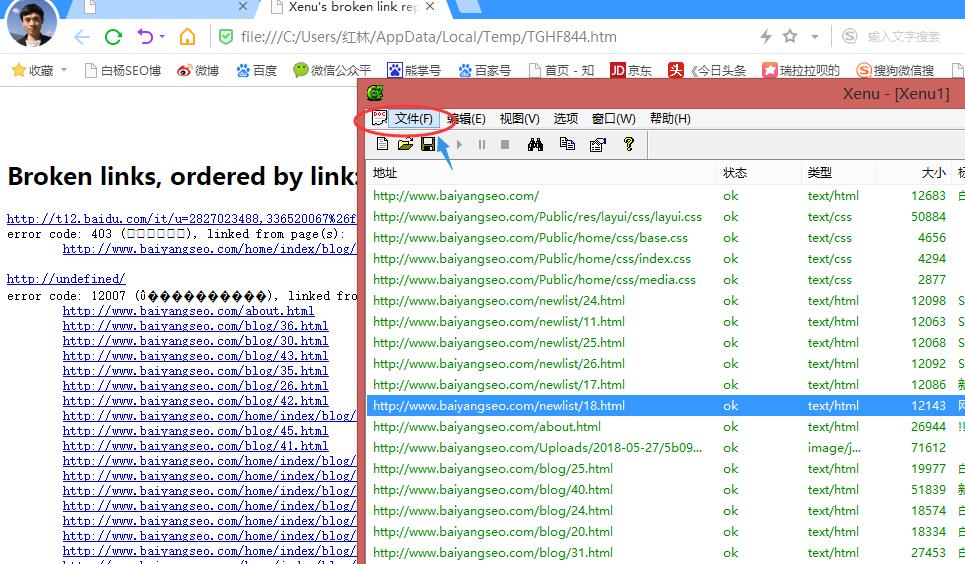965x564 pixels.
Task: Click the Stop square icon in Xenu toolbar
Action: (505, 145)
